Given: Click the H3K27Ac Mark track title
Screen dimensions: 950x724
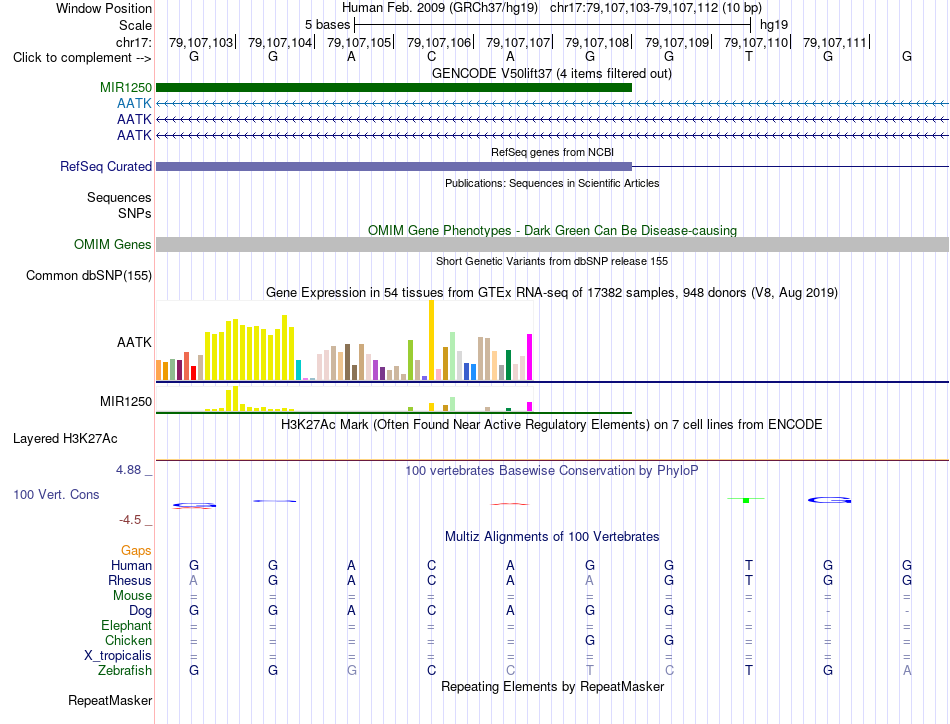Looking at the screenshot, I should (x=552, y=424).
